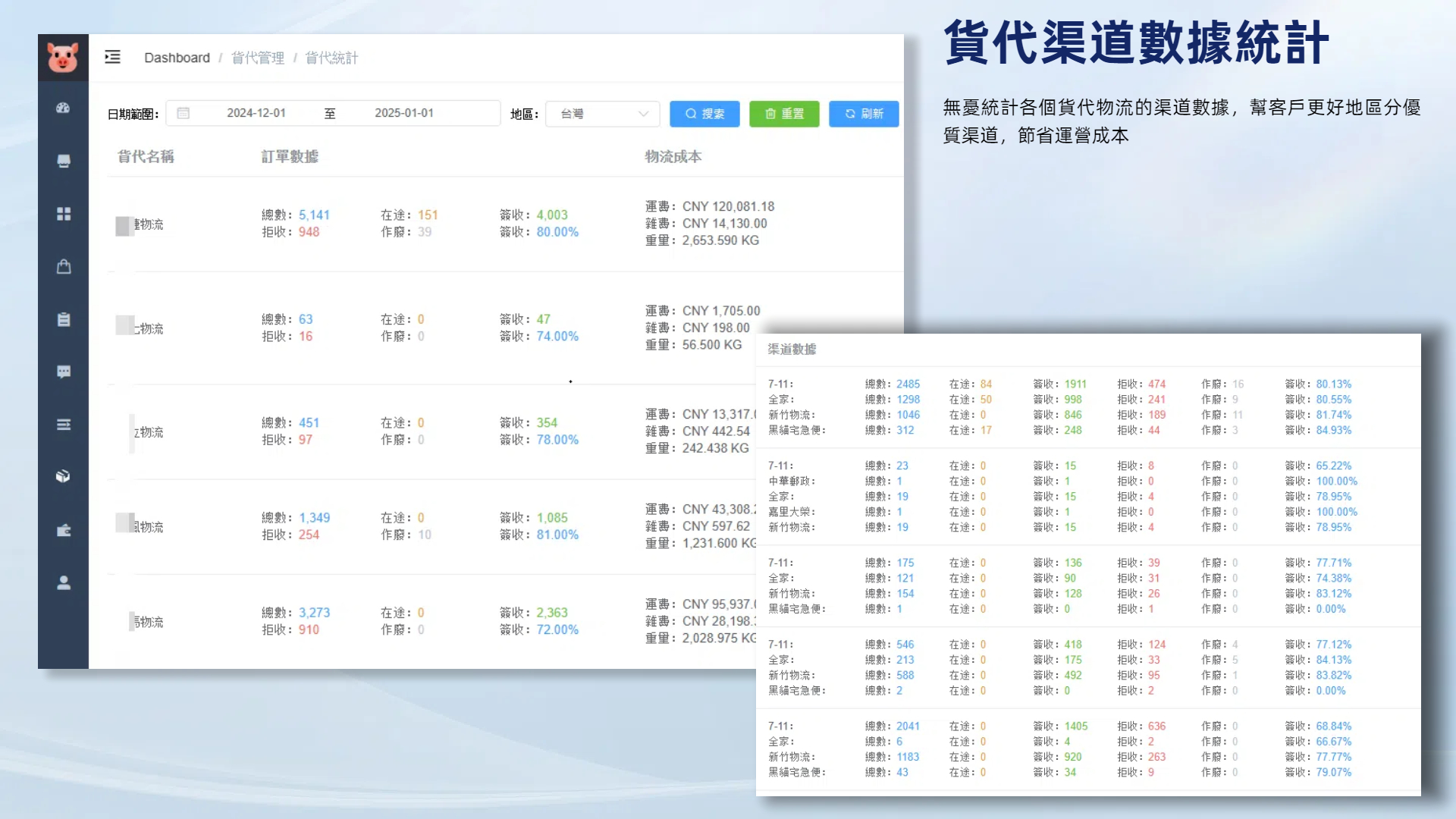Click channel total 2041 for 7-11
Image resolution: width=1456 pixels, height=819 pixels.
(x=908, y=726)
